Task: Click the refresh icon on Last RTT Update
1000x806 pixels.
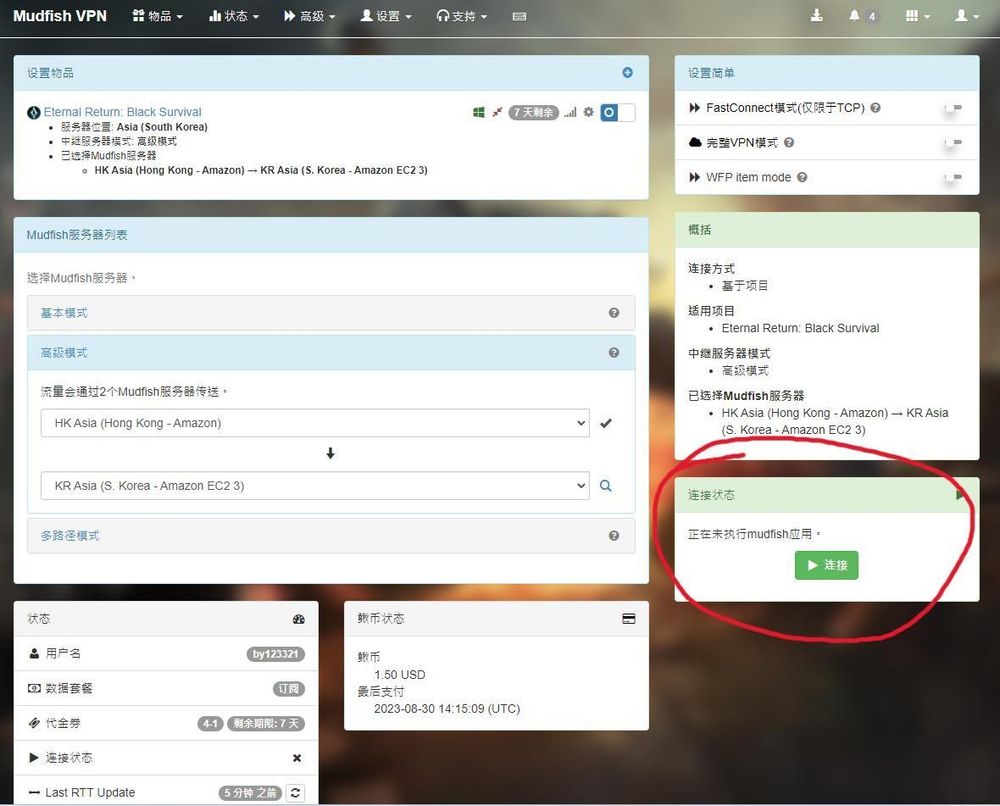Action: 295,792
